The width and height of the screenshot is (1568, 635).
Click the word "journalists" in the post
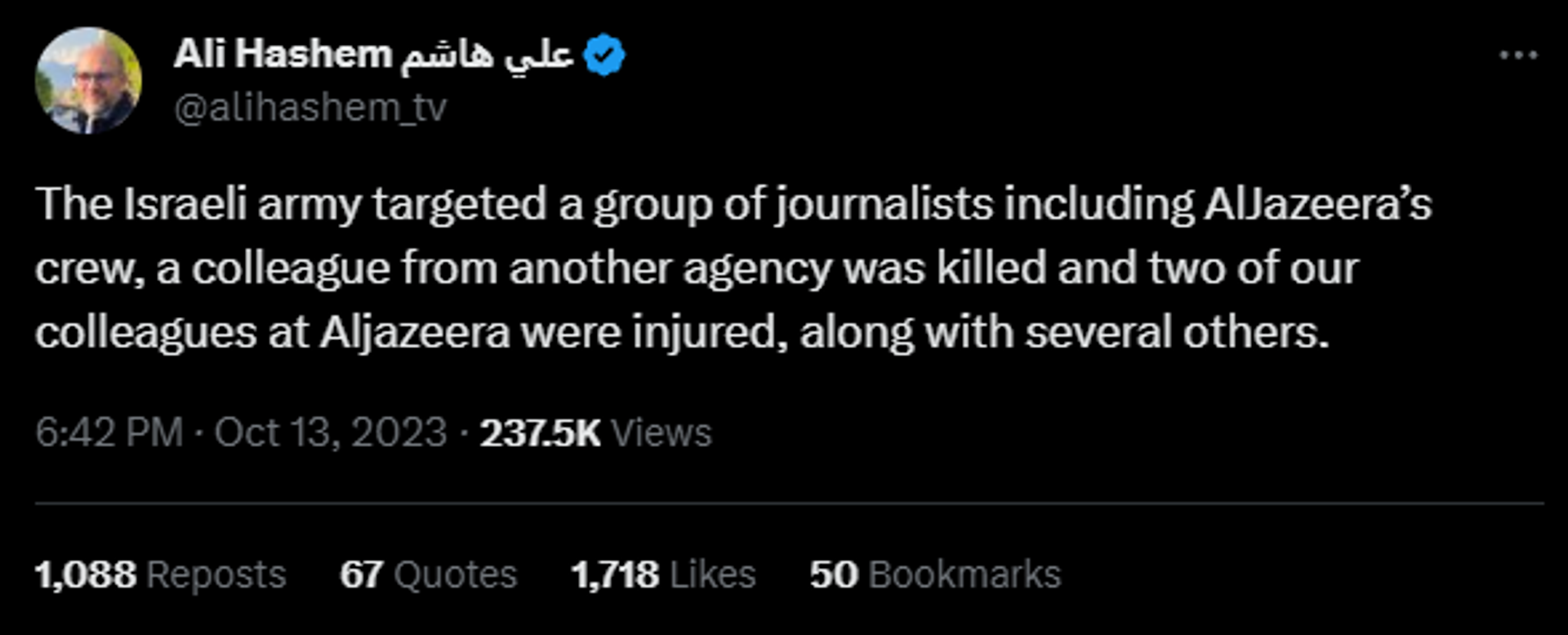[884, 204]
